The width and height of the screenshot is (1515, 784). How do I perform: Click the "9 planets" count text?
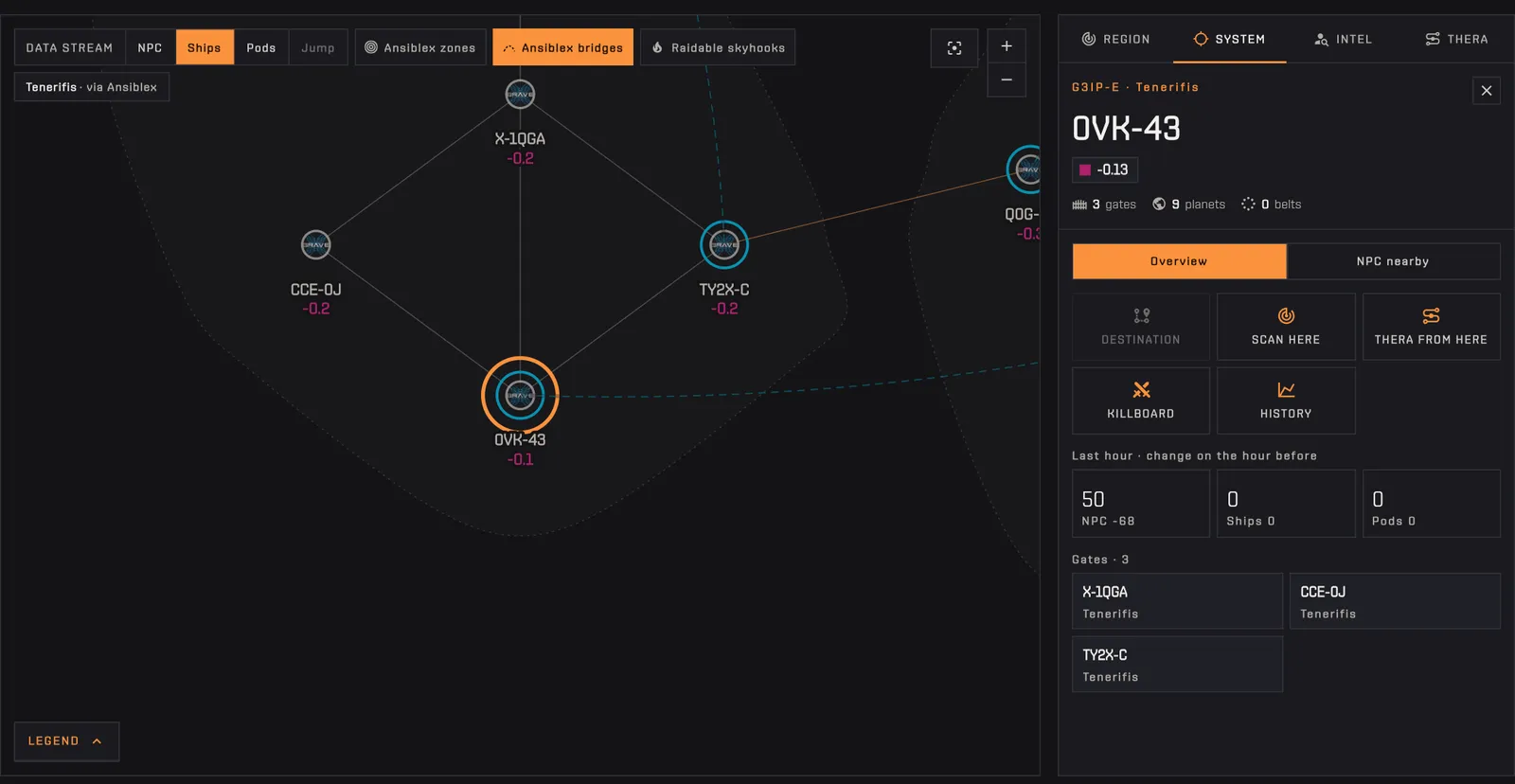(x=1198, y=205)
